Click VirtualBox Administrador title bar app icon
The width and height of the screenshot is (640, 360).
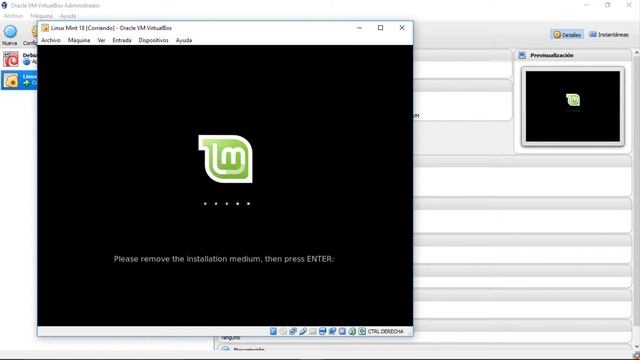point(4,5)
